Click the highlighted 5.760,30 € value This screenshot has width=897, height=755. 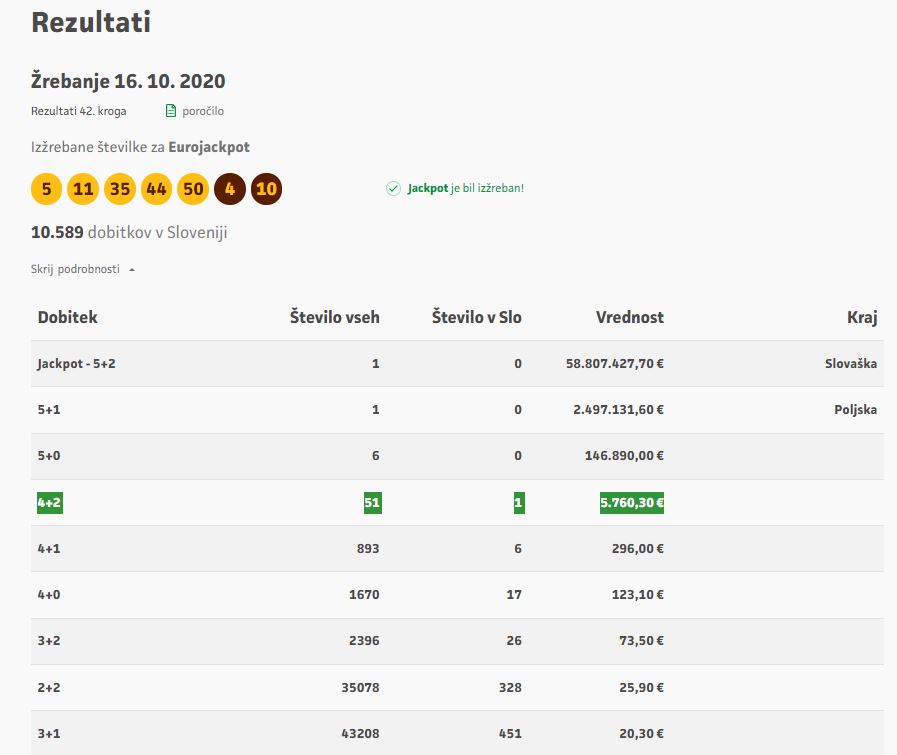[x=632, y=503]
